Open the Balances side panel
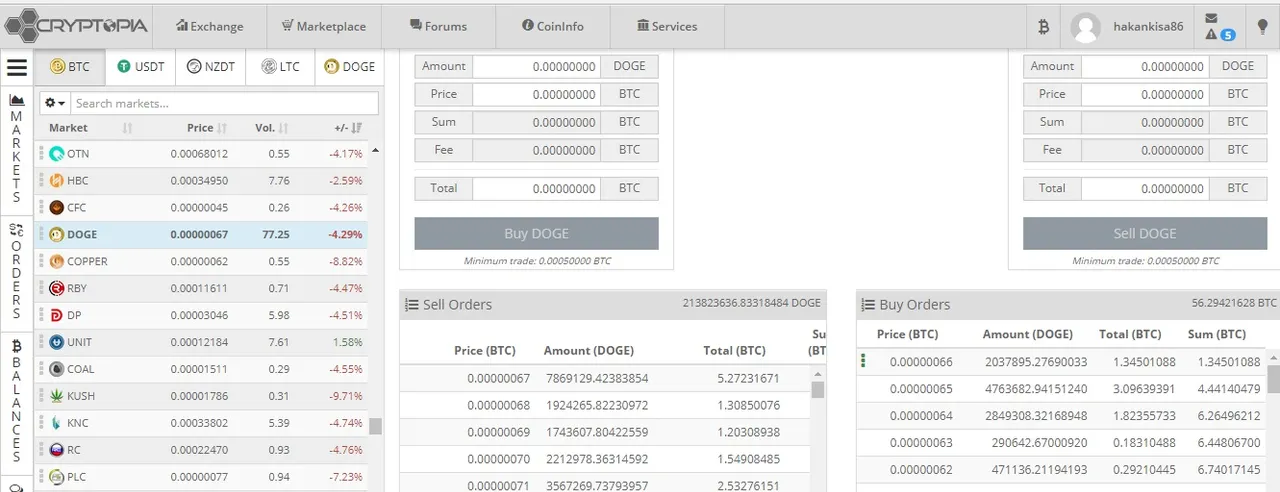This screenshot has width=1280, height=492. 16,400
